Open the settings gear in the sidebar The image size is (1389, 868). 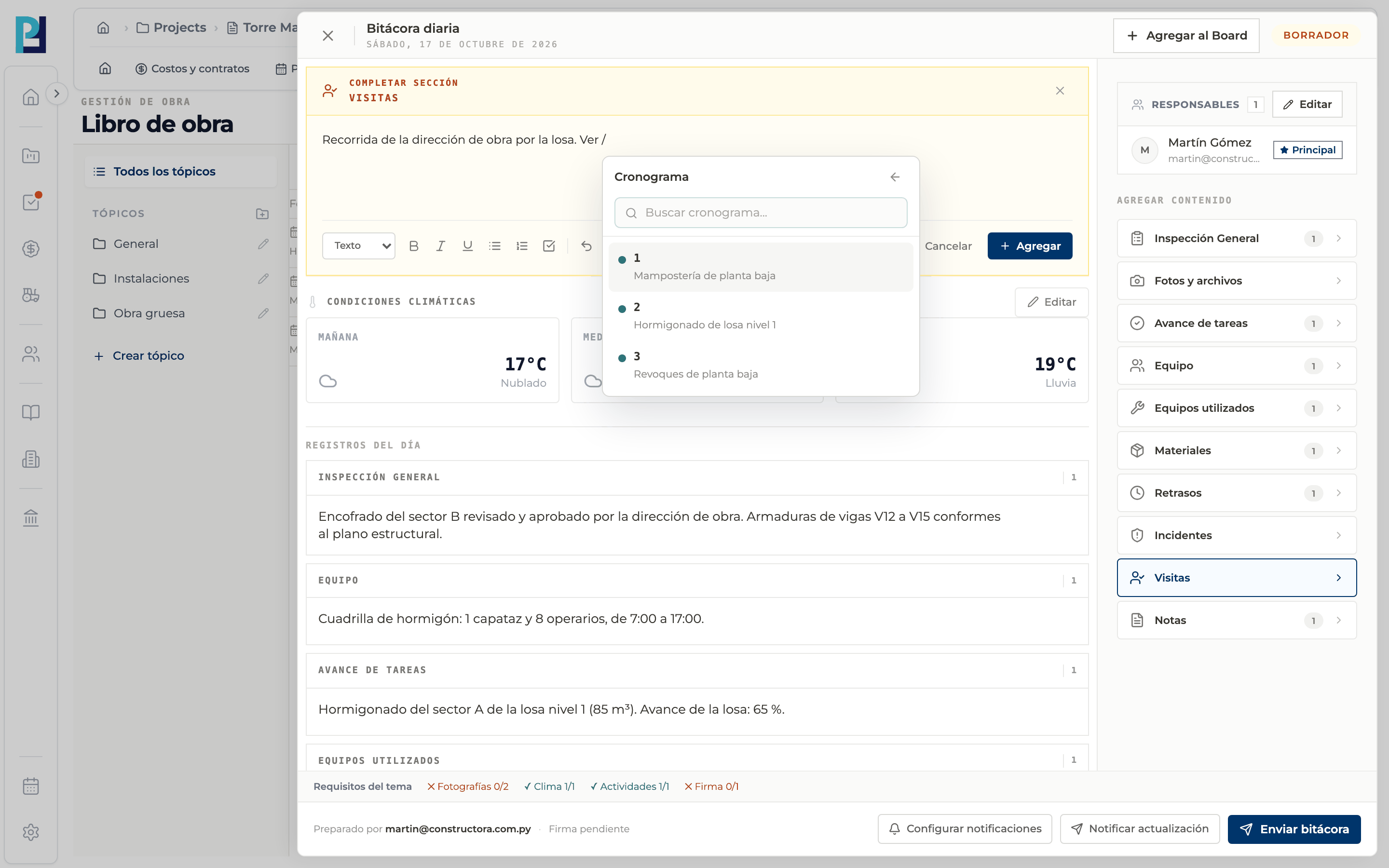[x=30, y=832]
